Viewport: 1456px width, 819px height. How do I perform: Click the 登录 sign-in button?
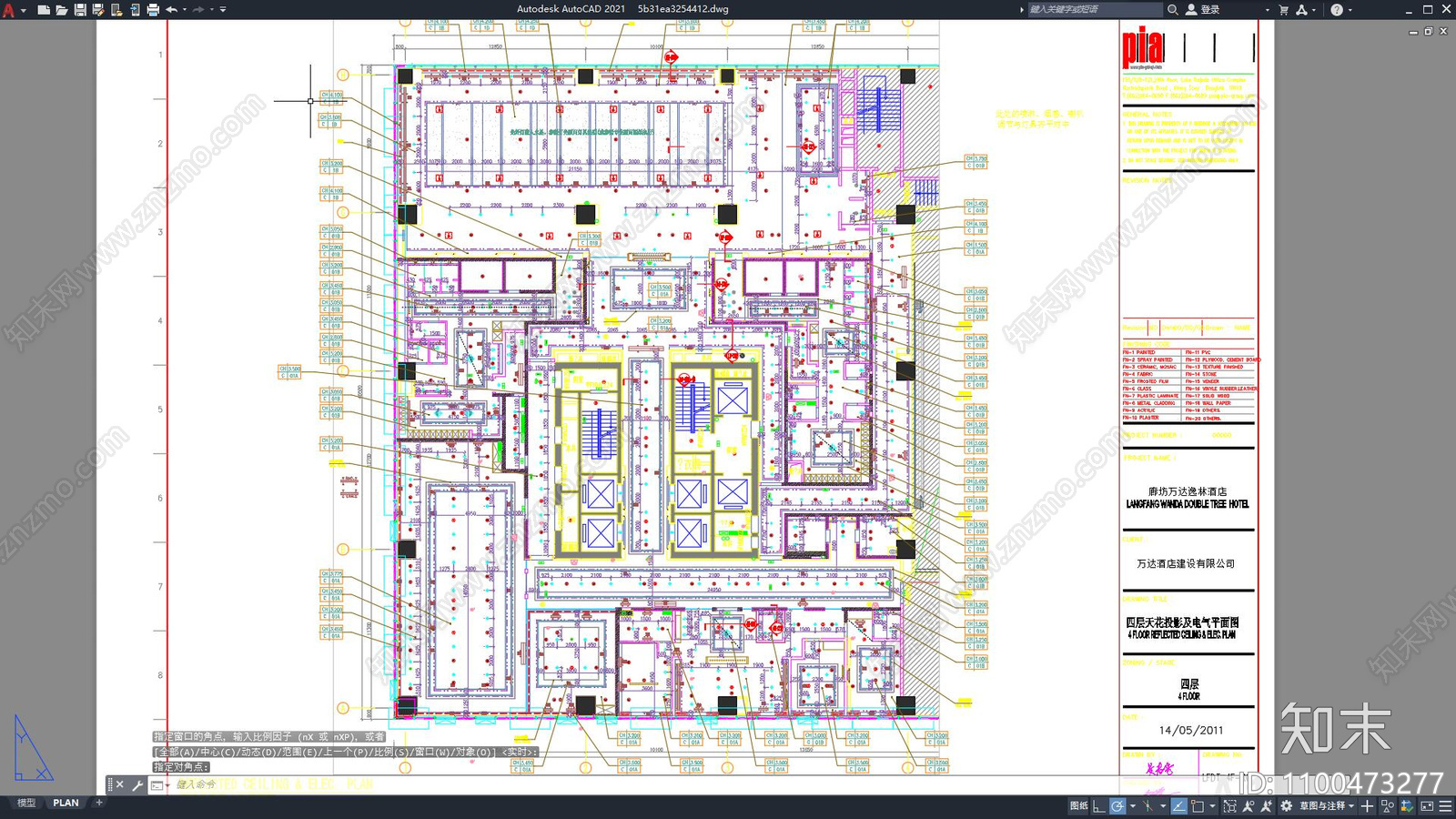tap(1209, 10)
